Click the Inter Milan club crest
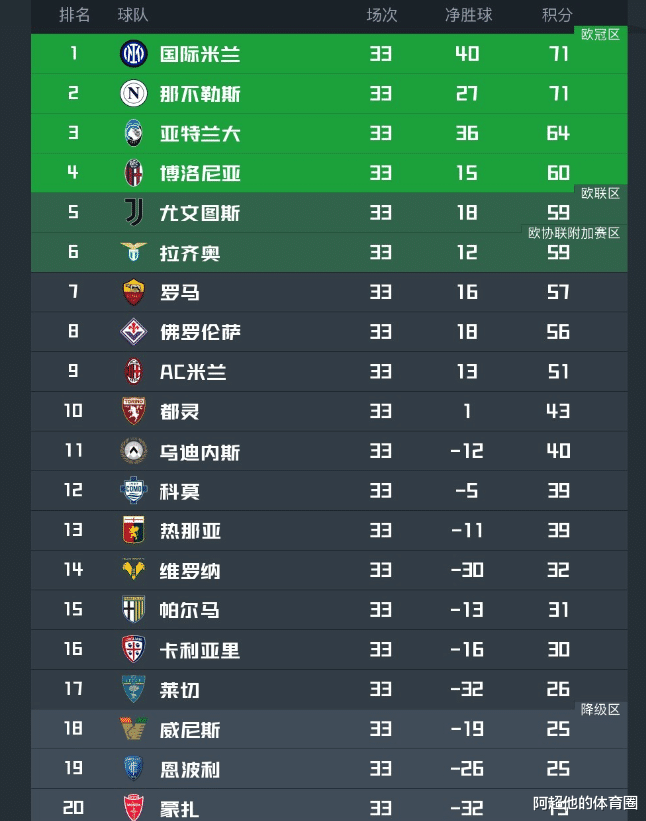The width and height of the screenshot is (646, 821). (x=133, y=54)
